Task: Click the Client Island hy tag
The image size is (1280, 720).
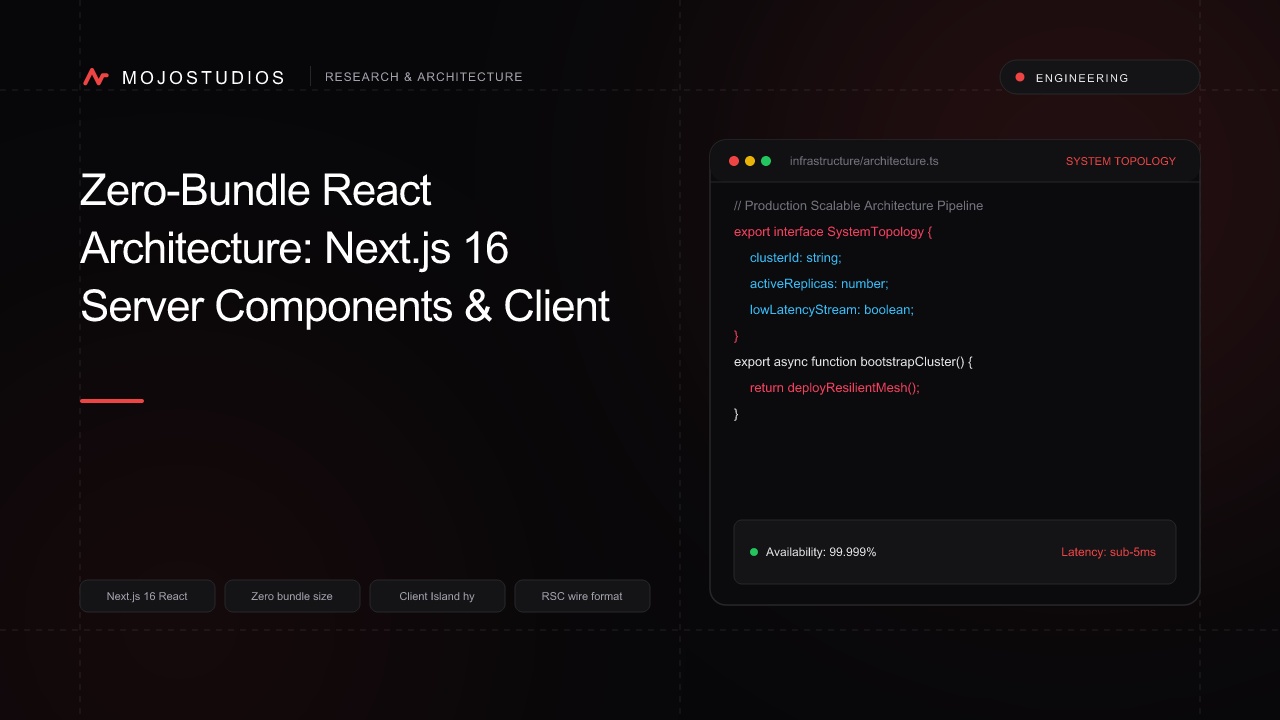Action: tap(437, 596)
